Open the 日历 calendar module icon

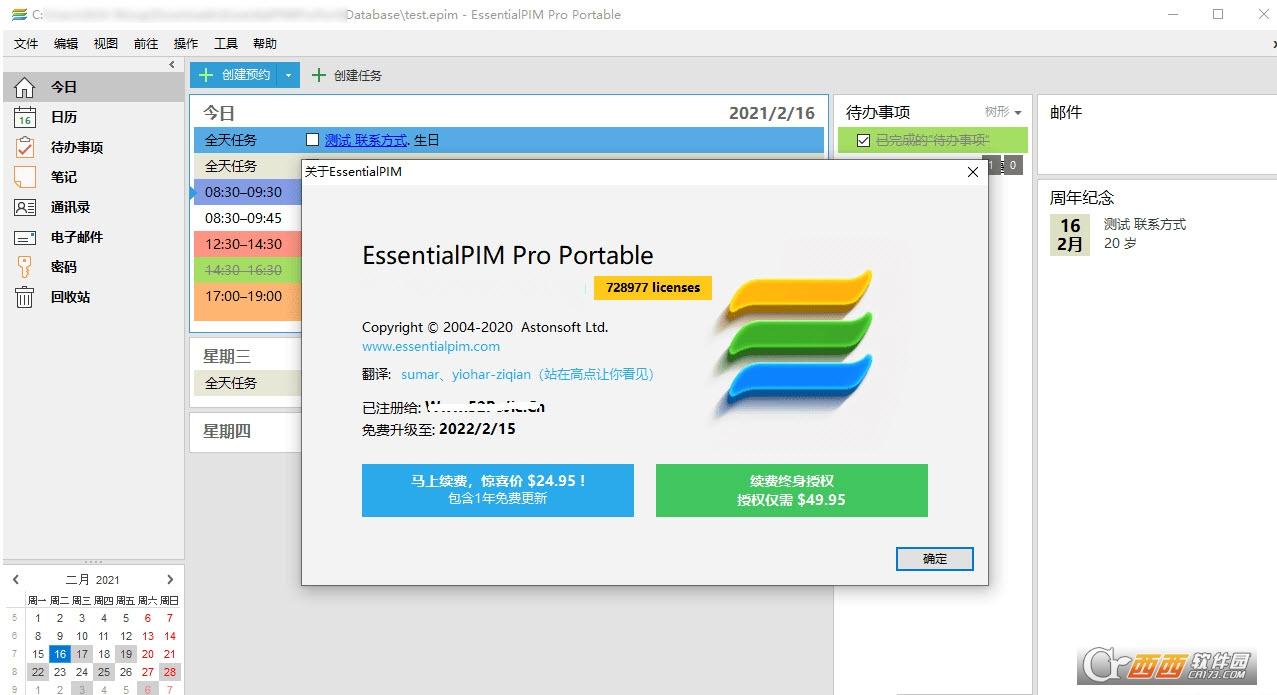(24, 117)
